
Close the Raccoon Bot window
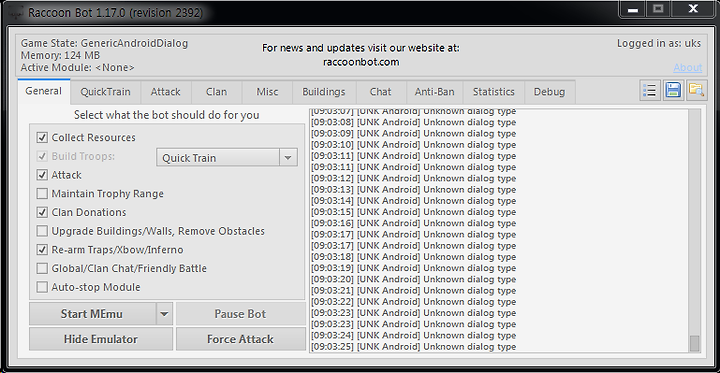(x=693, y=10)
